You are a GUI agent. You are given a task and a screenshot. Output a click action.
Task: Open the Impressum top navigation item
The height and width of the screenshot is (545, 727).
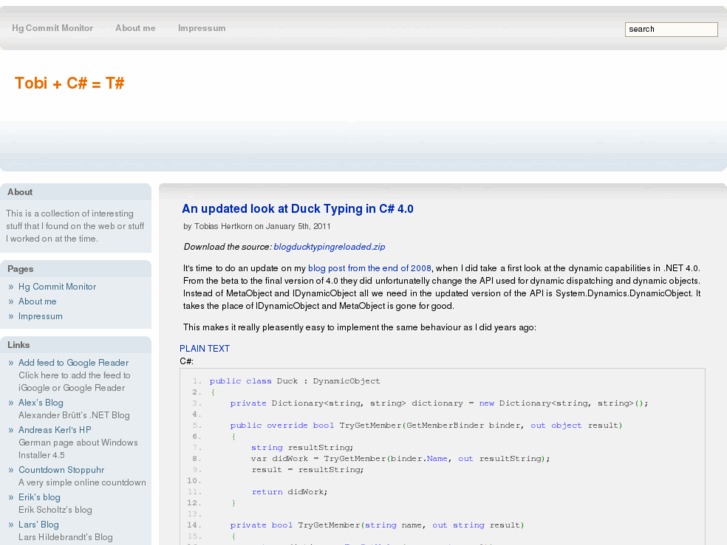coord(201,28)
